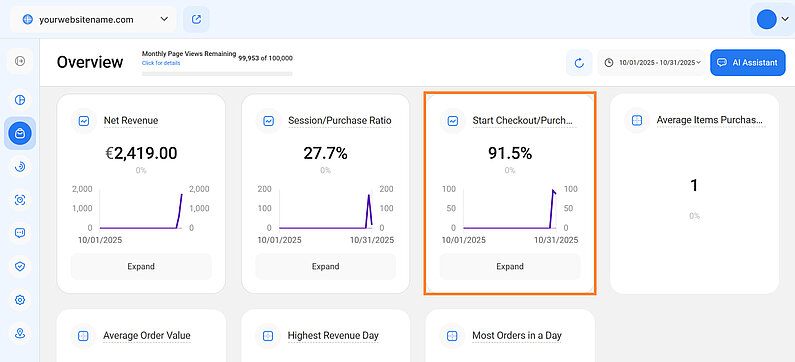The image size is (795, 362).
Task: Click the 'Average Order Value' title
Action: (x=147, y=336)
